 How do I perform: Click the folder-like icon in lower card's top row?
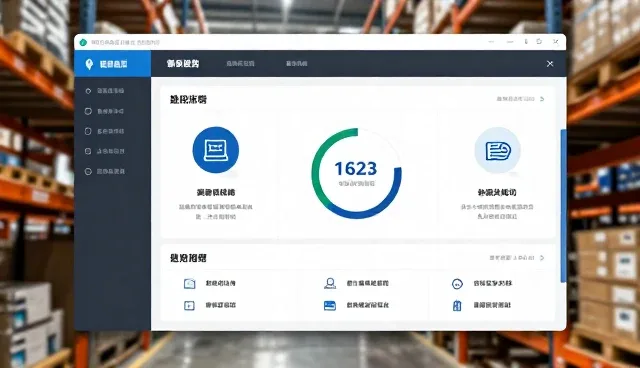[x=189, y=284]
